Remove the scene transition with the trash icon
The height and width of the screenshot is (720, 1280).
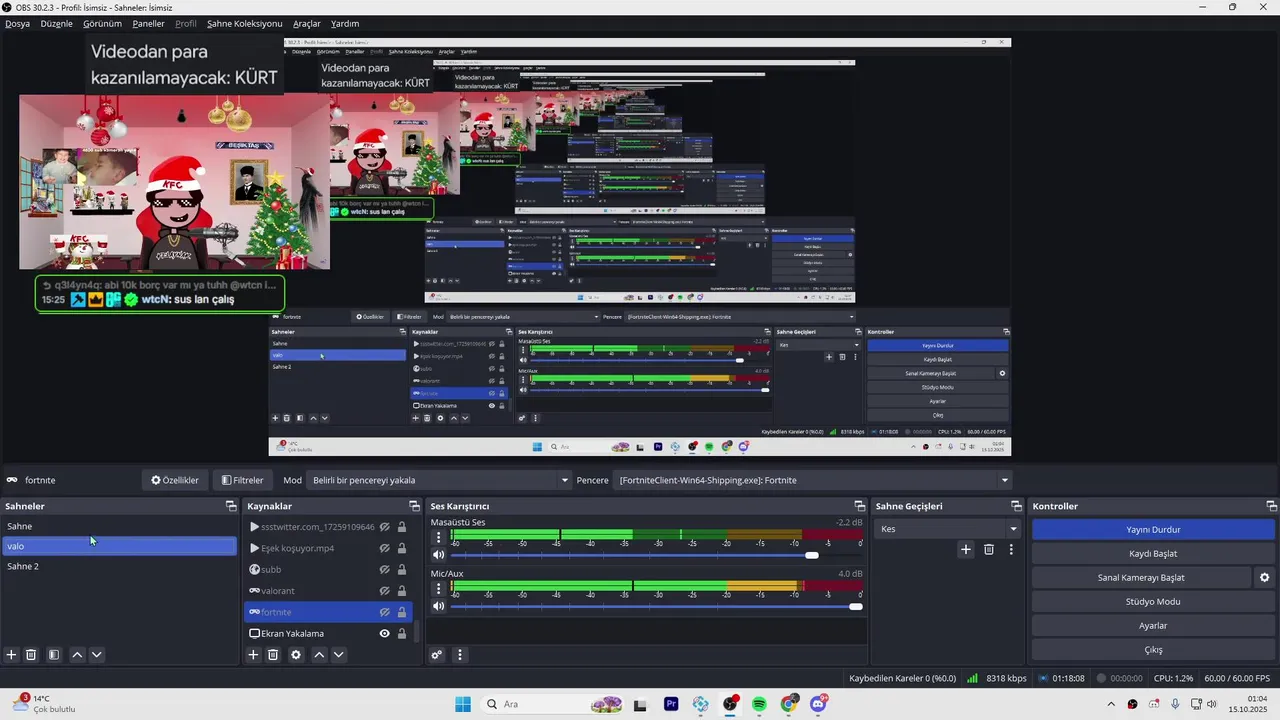[989, 549]
